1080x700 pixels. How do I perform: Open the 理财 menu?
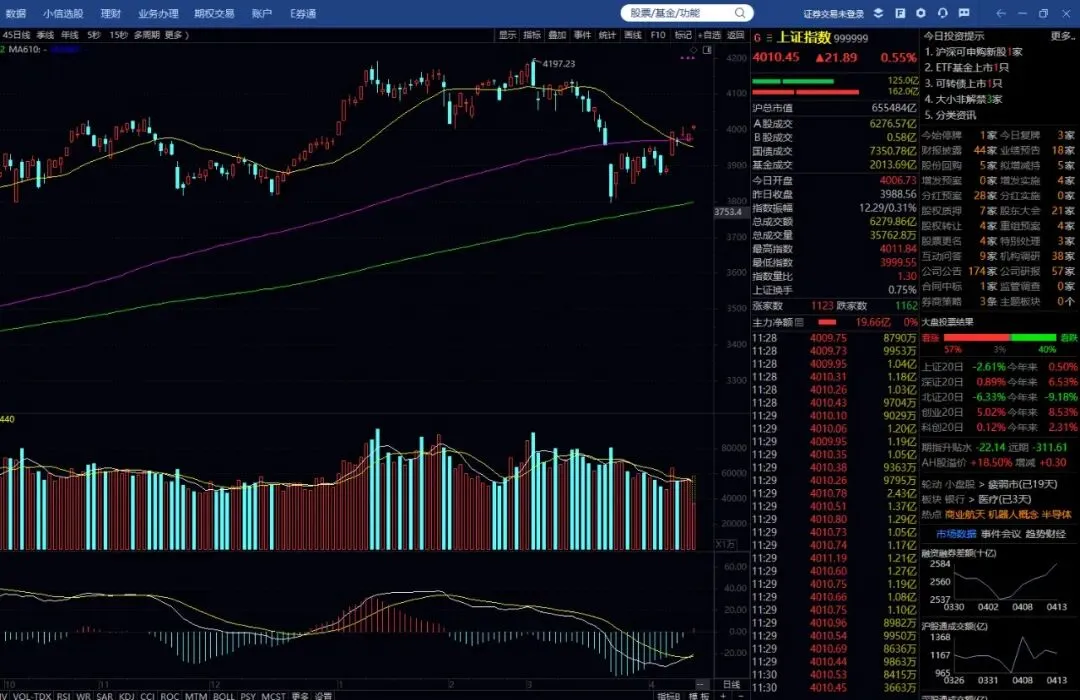tap(110, 13)
